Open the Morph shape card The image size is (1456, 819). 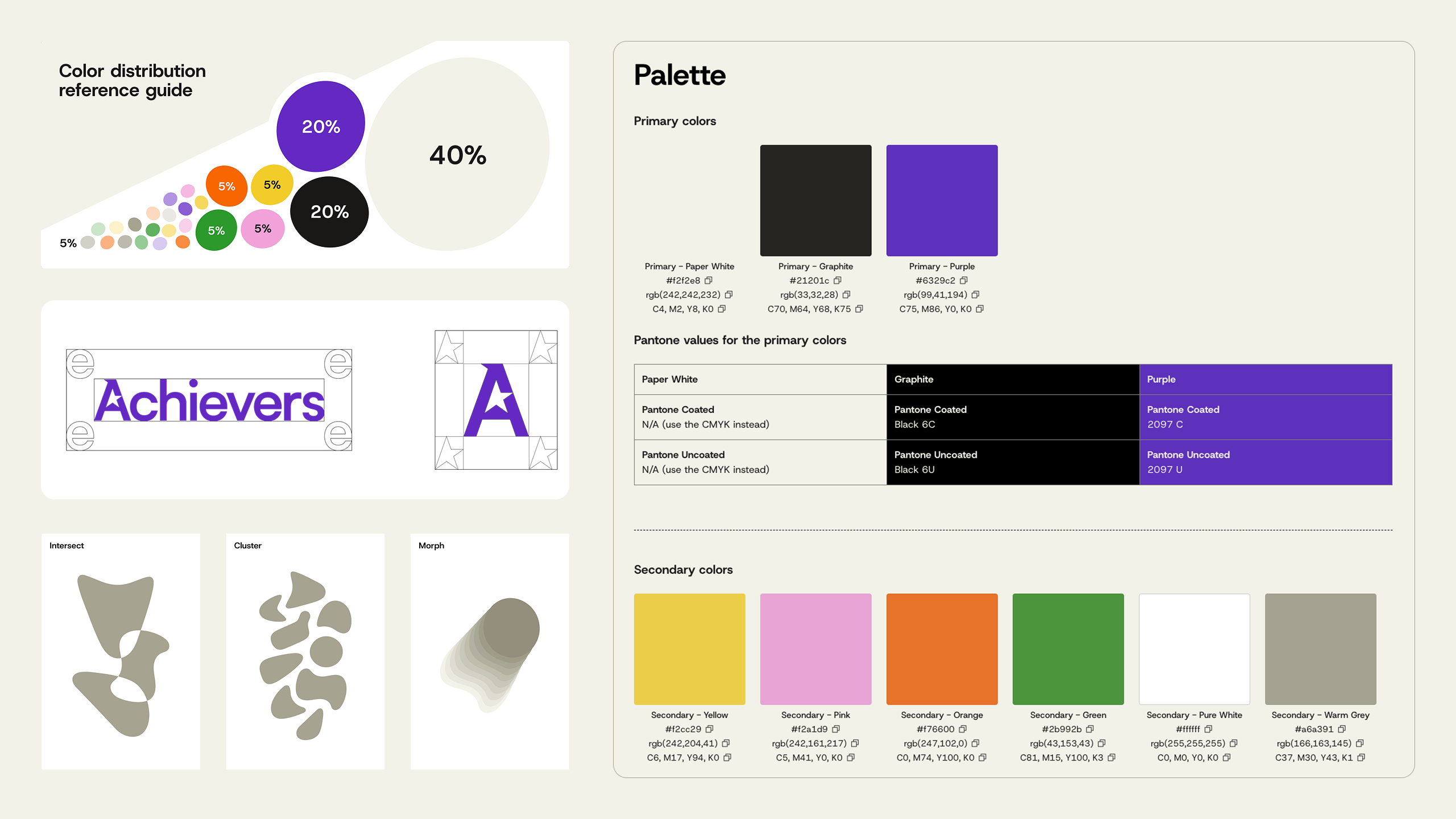[x=490, y=651]
